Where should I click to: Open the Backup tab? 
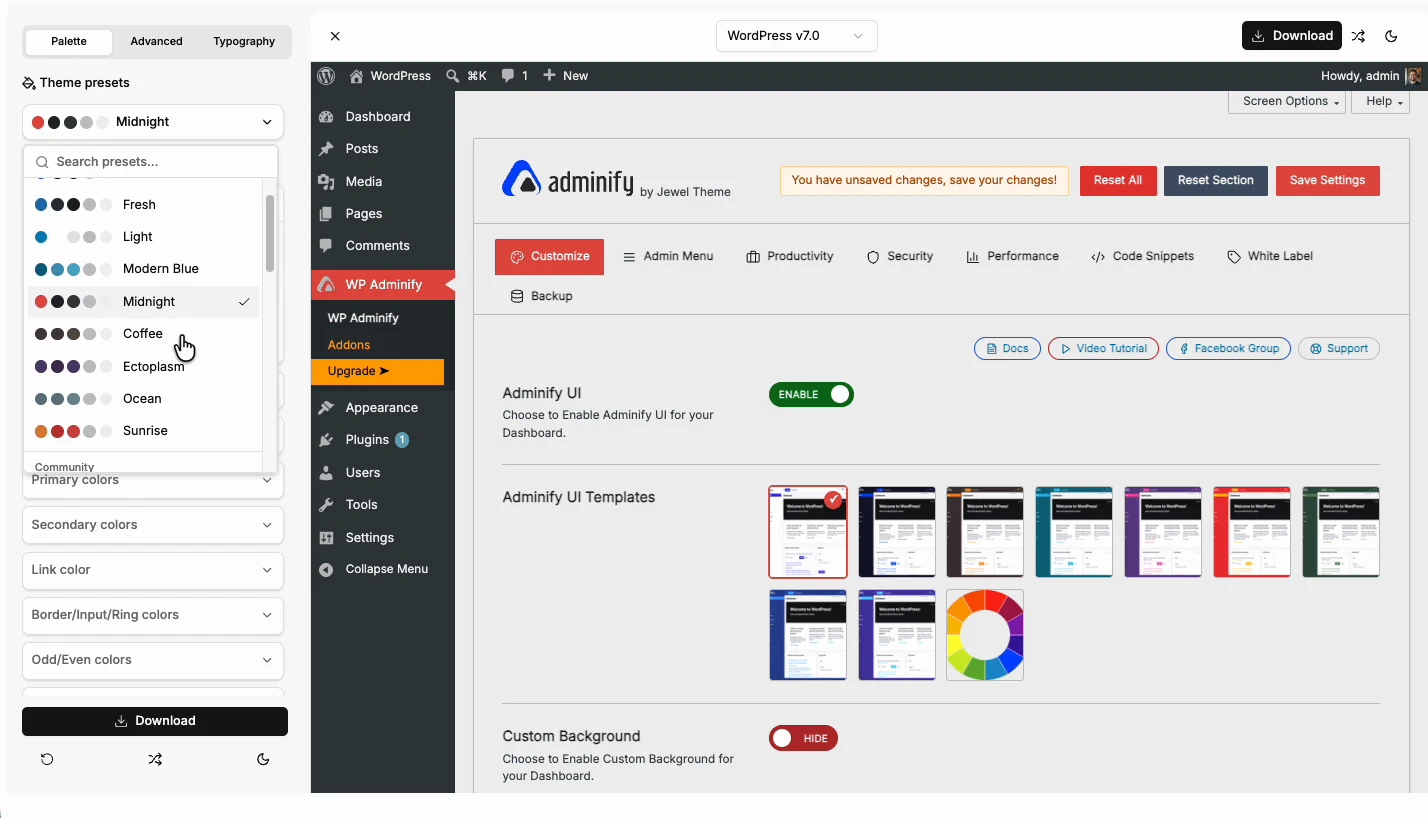point(541,296)
